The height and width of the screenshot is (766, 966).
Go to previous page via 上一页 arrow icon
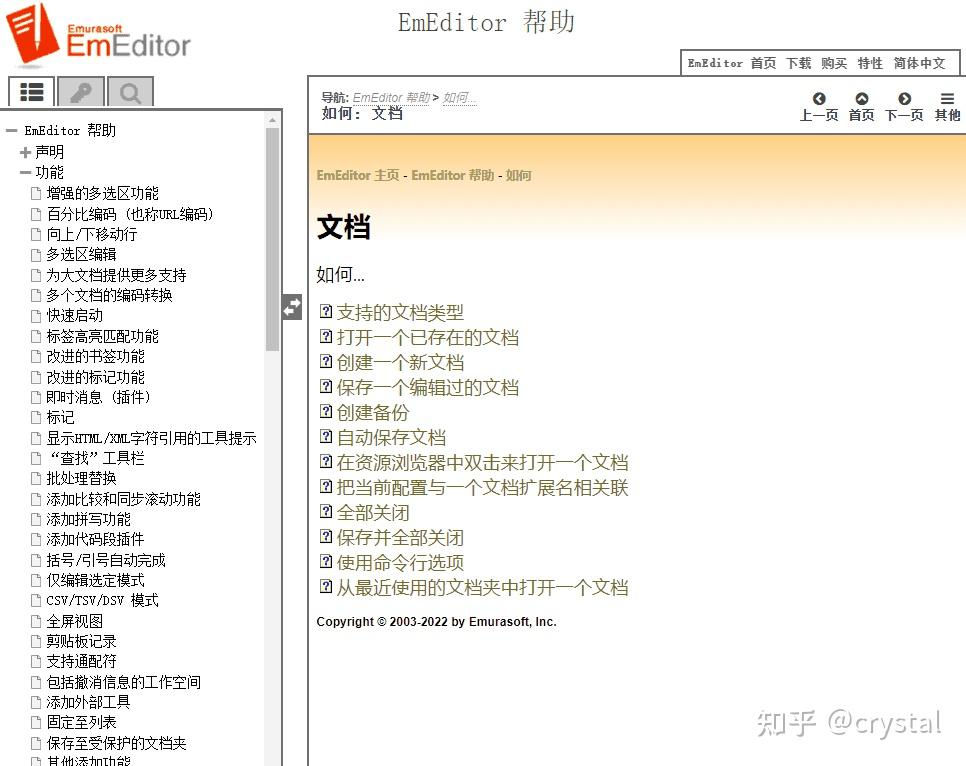pos(819,99)
